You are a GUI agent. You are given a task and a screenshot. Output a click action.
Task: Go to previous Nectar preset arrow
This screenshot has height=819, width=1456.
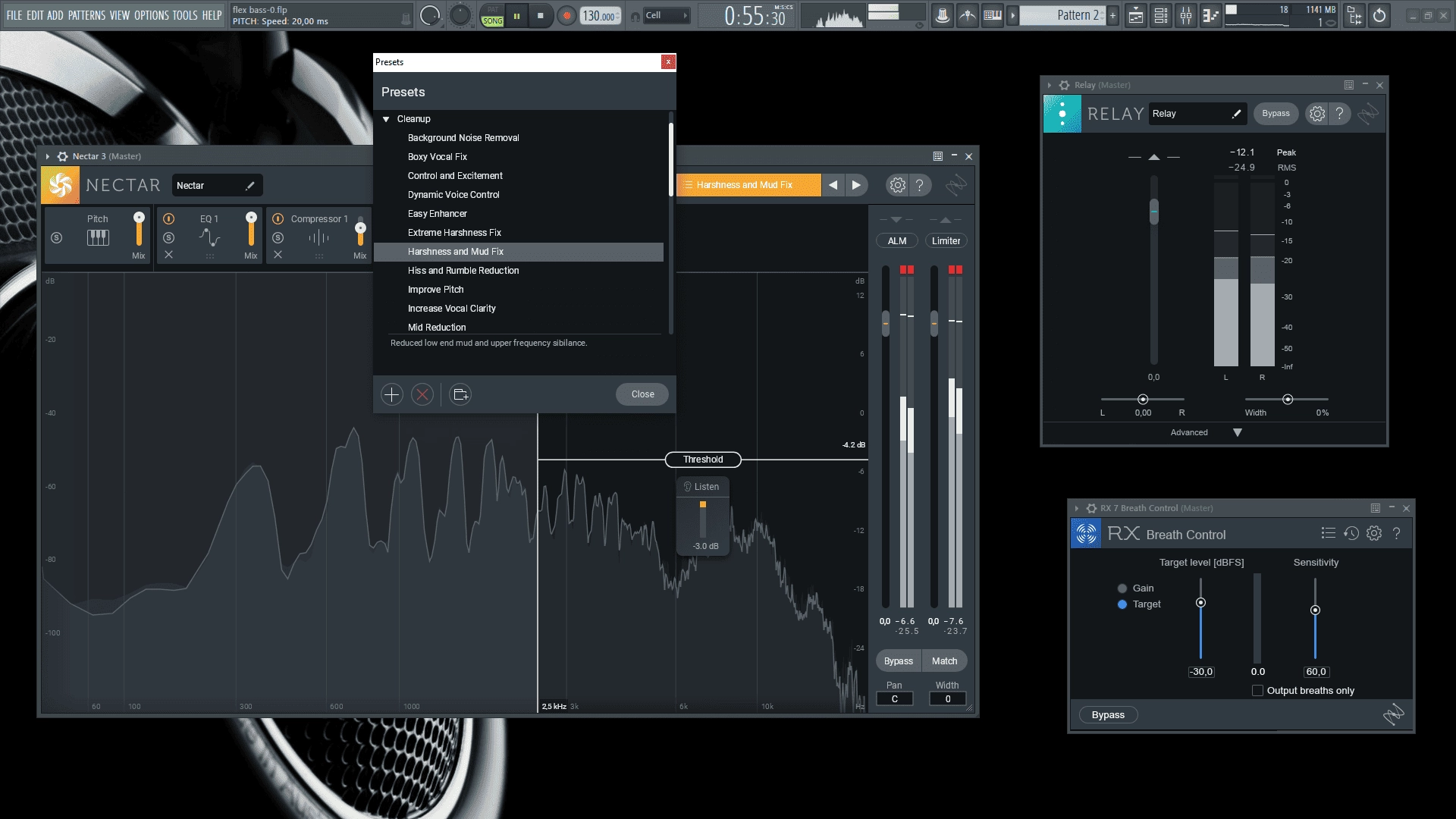(833, 185)
